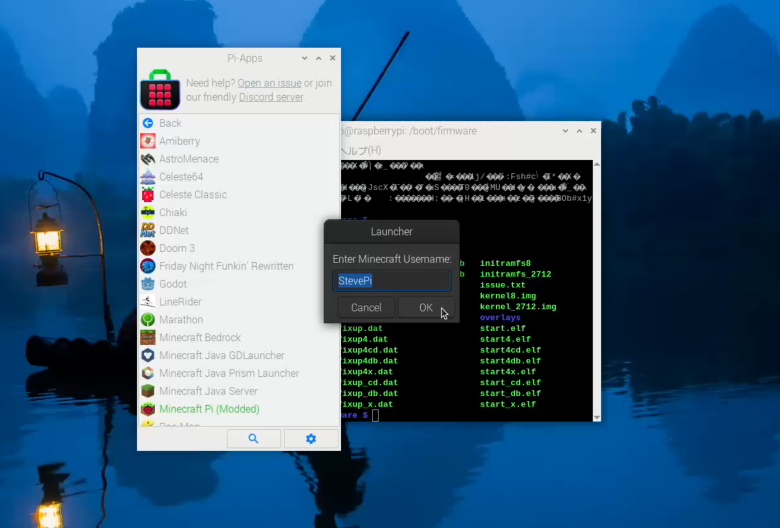Viewport: 780px width, 528px height.
Task: Cancel the Minecraft username dialog
Action: click(366, 308)
